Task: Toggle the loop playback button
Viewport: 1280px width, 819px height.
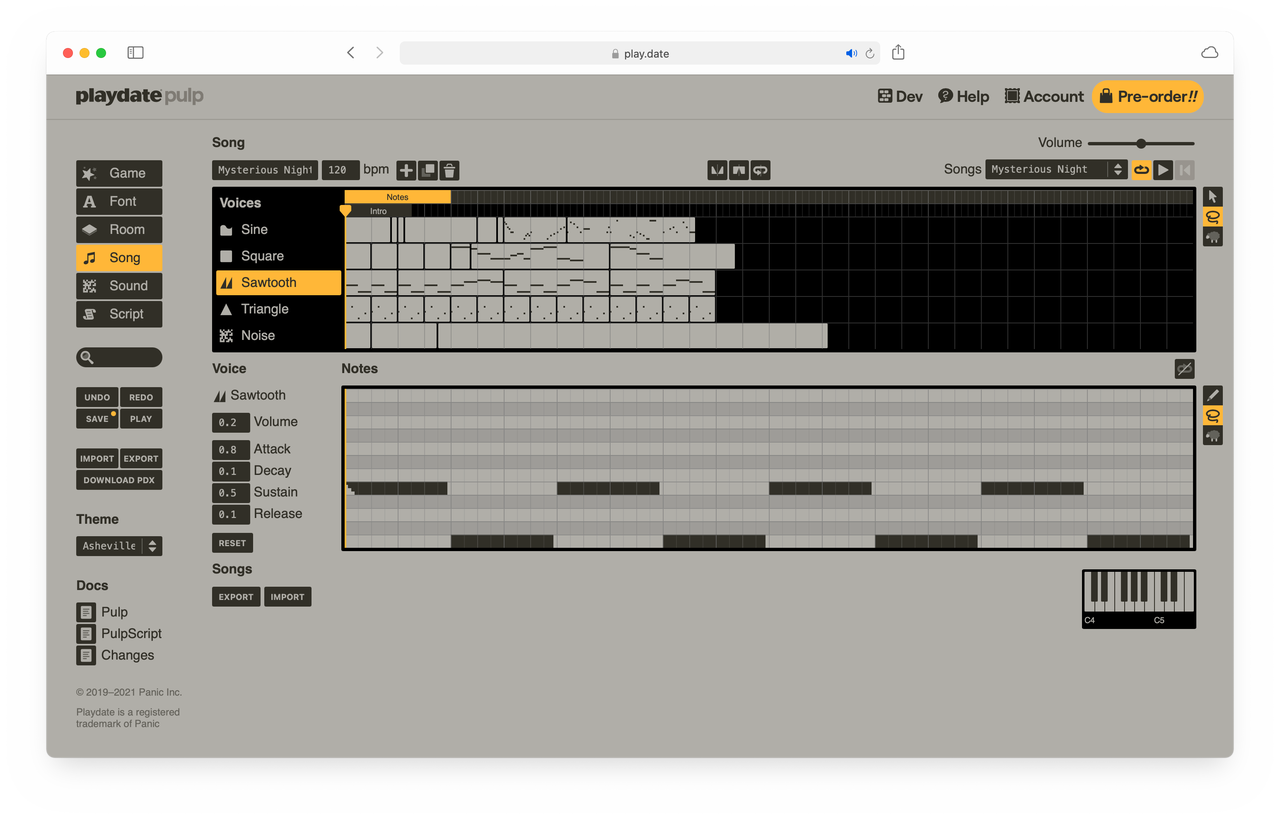Action: (x=1141, y=170)
